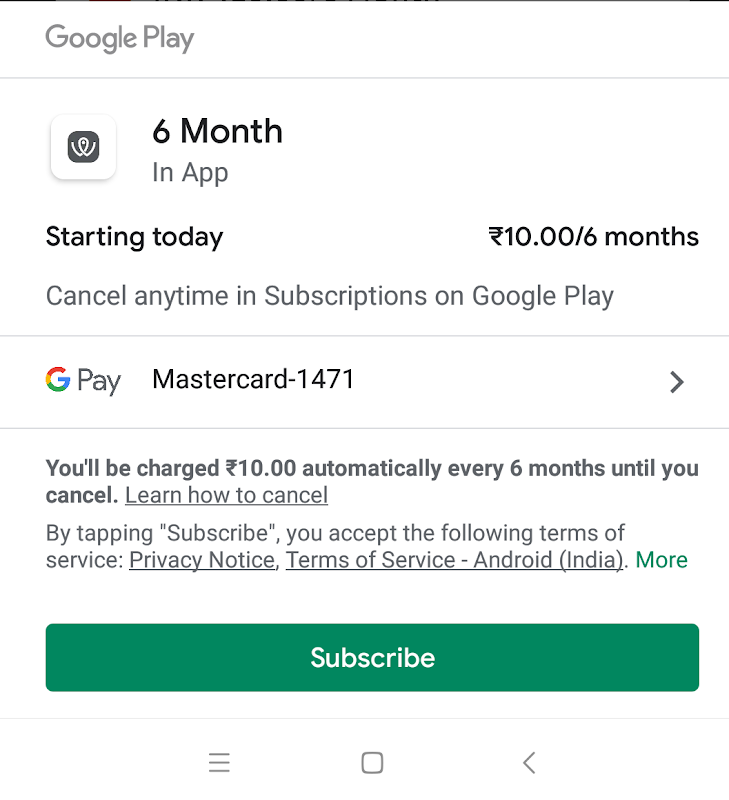The width and height of the screenshot is (729, 800).
Task: Tap the In App subtitle text
Action: 190,173
